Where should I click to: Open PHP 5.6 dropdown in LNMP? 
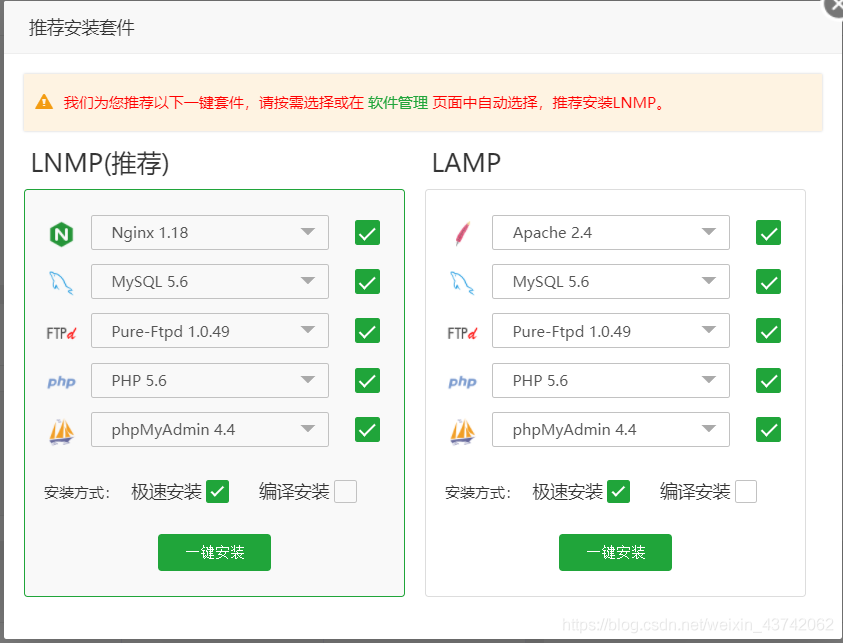[x=210, y=381]
